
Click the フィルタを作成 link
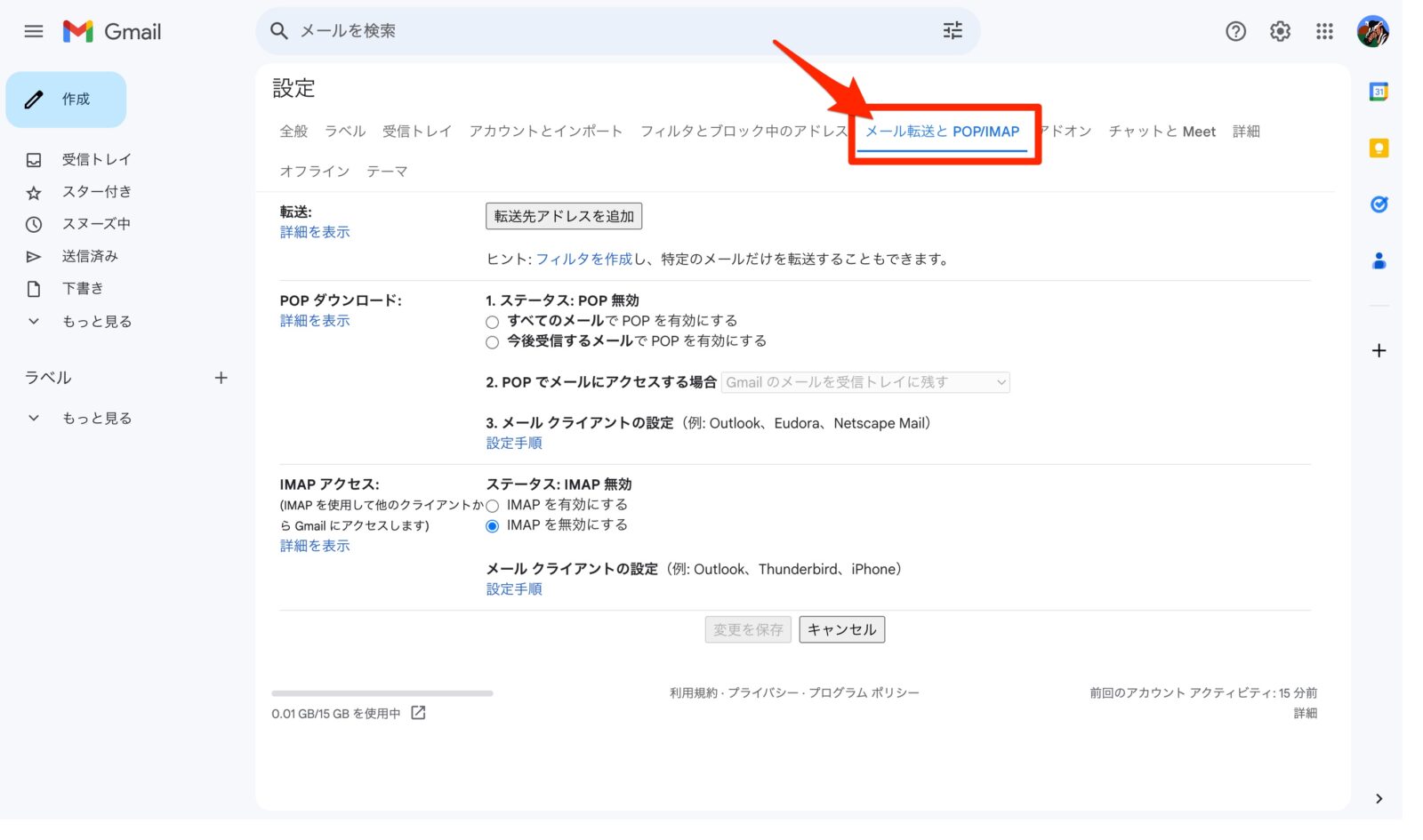pyautogui.click(x=584, y=260)
